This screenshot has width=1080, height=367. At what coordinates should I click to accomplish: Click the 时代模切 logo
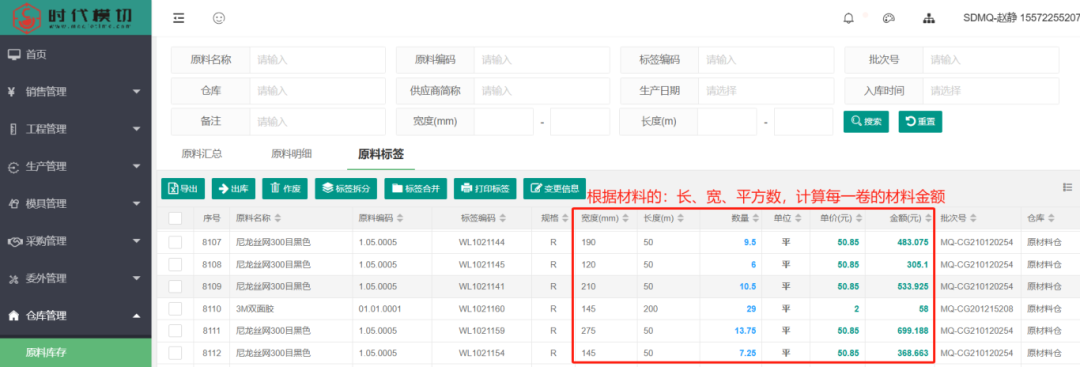[76, 17]
